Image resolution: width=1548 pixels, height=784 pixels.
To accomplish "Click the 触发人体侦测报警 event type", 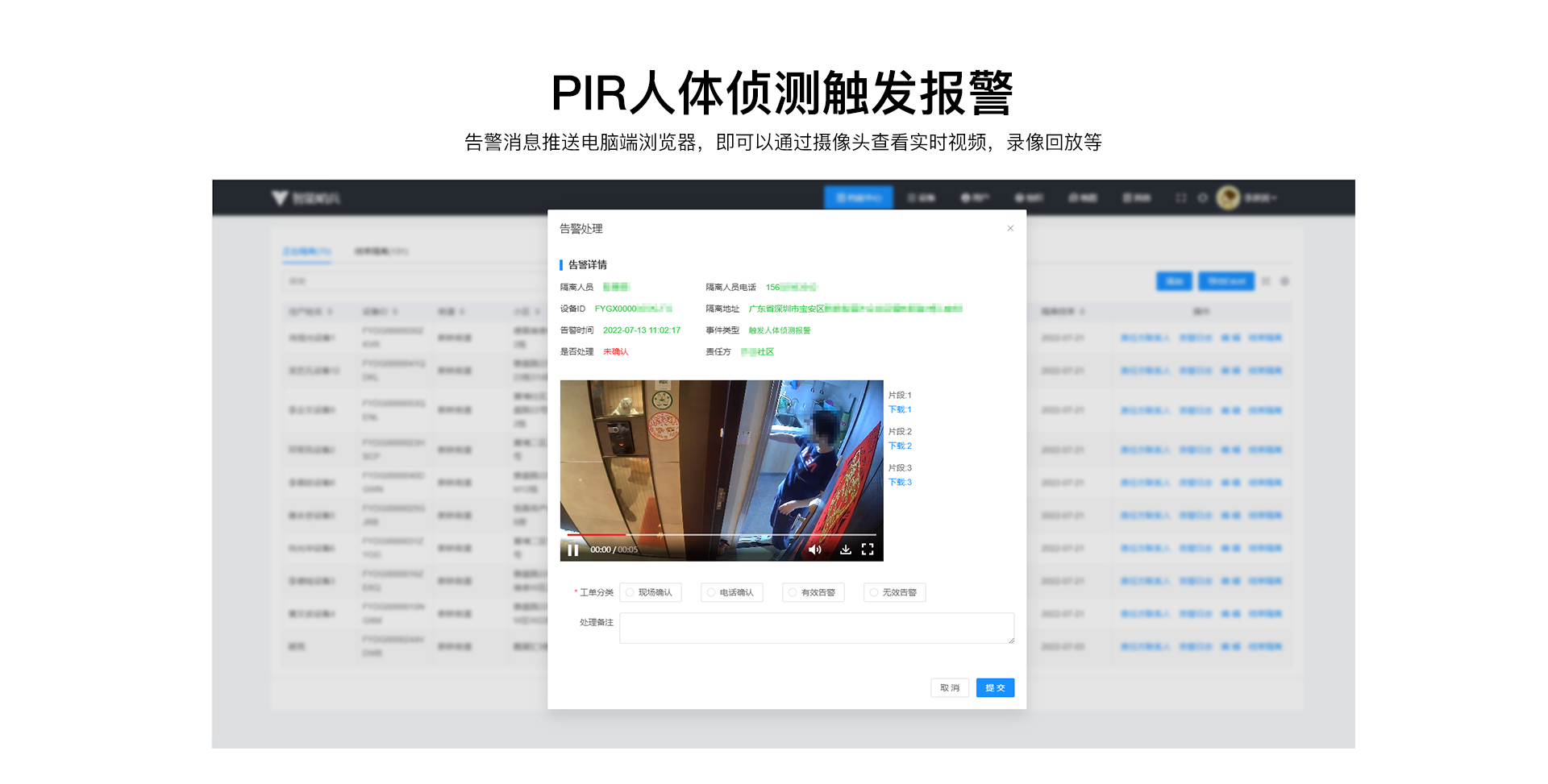I will click(780, 330).
